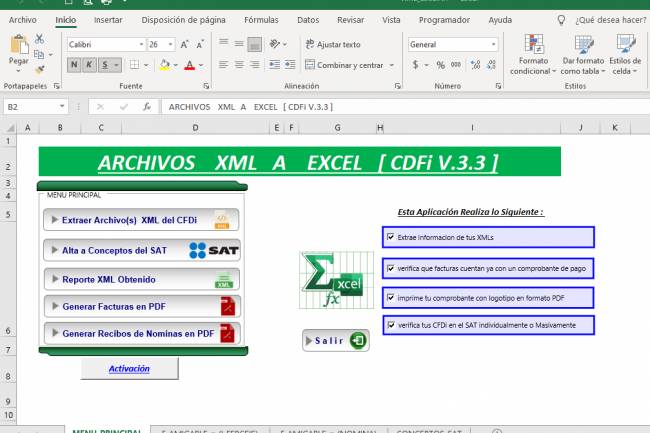Viewport: 650px width, 433px height.
Task: Click into the formula bar text
Action: 251,107
